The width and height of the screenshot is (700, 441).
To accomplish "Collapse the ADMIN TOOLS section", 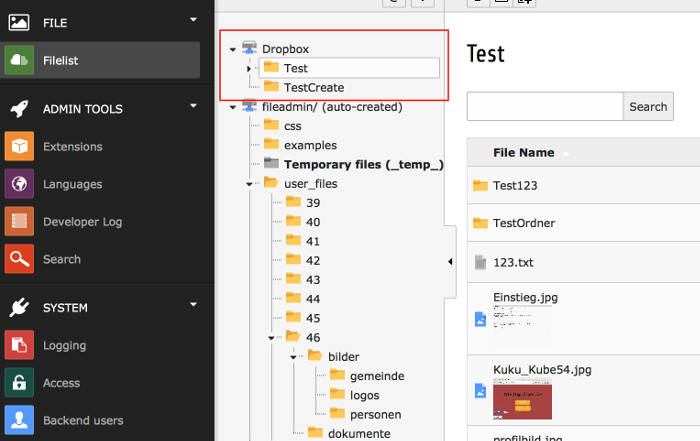I will coord(194,106).
